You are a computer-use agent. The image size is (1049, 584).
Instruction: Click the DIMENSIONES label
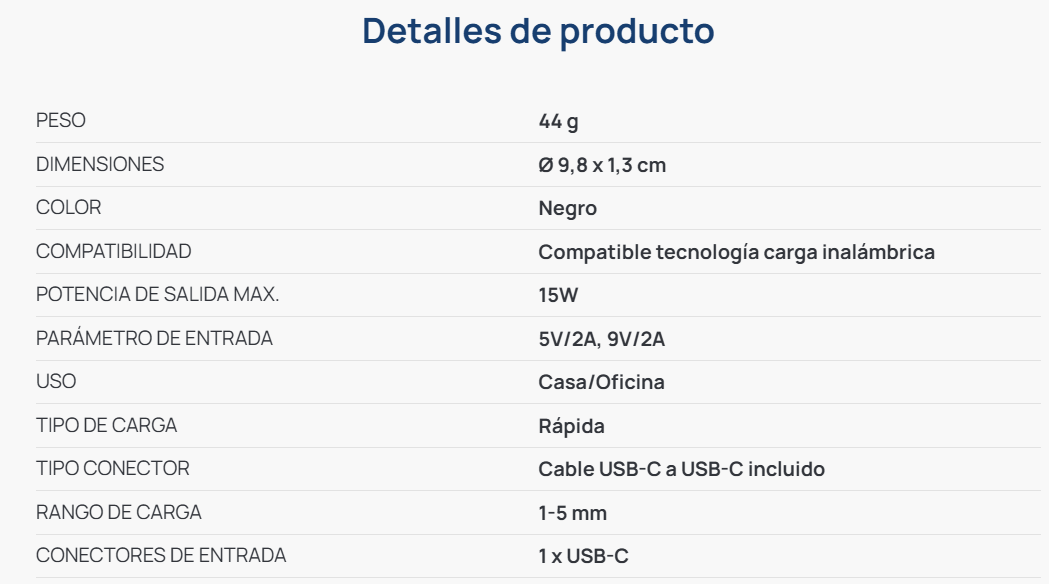(100, 164)
